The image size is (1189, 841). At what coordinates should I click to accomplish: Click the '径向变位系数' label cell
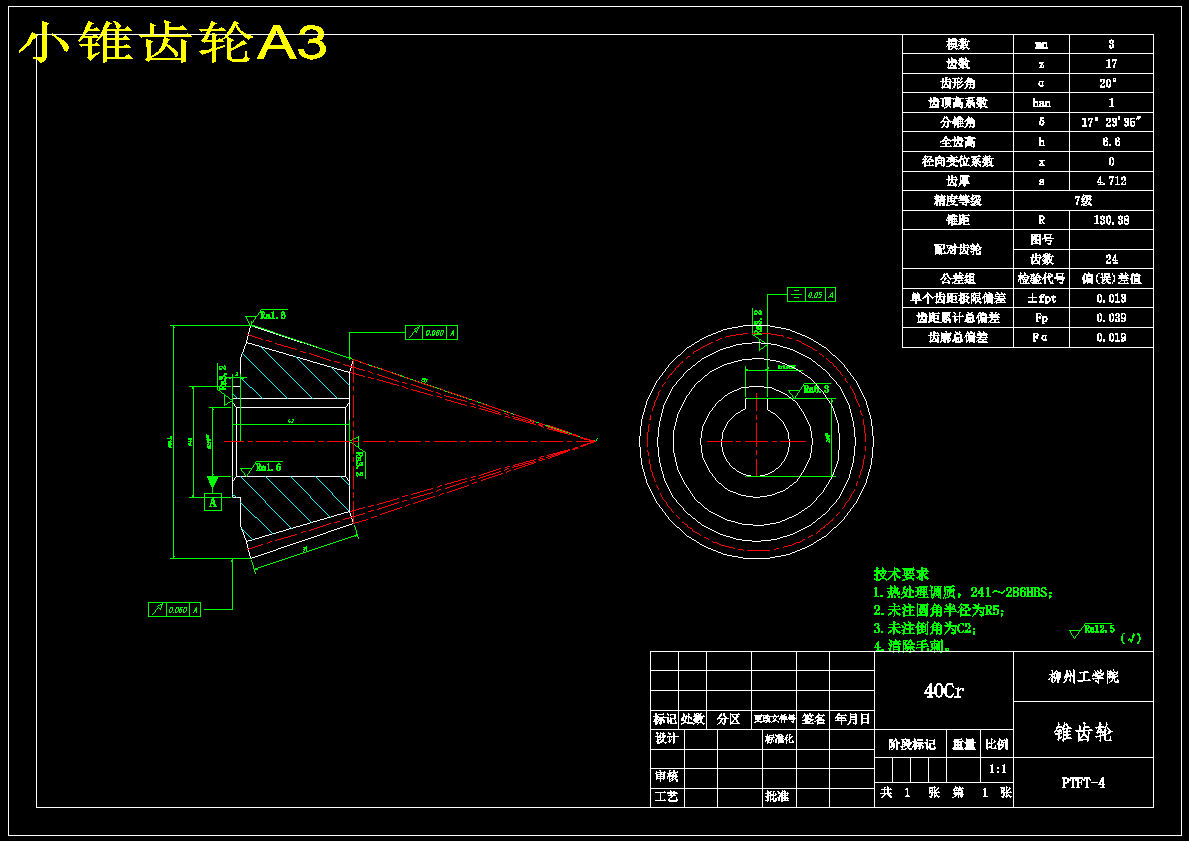click(958, 162)
